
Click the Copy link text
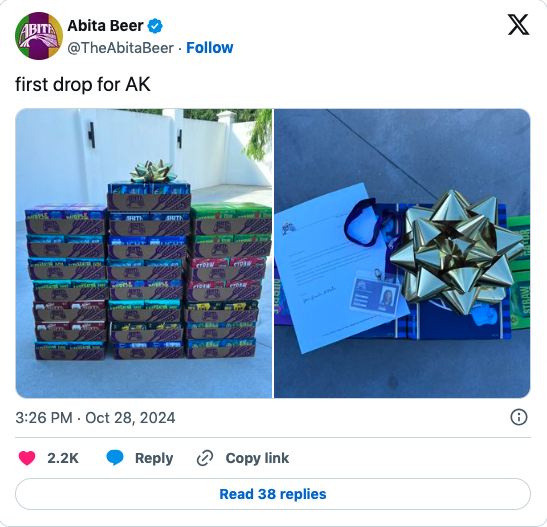tap(257, 458)
